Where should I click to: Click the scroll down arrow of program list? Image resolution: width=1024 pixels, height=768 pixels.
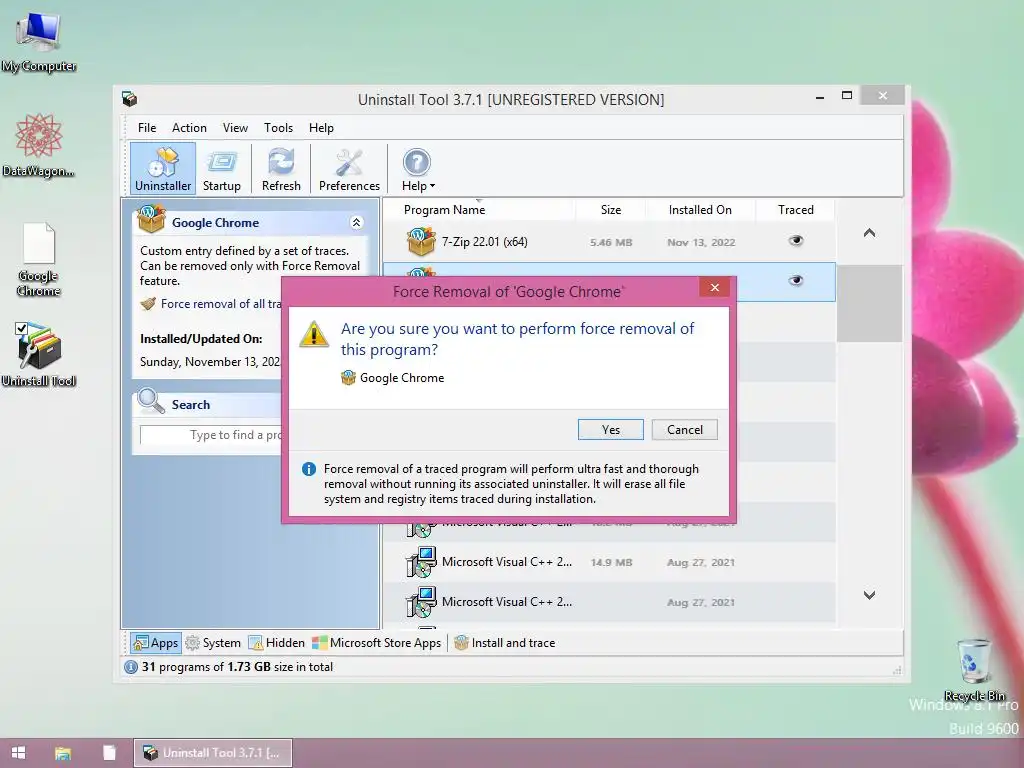pos(869,595)
